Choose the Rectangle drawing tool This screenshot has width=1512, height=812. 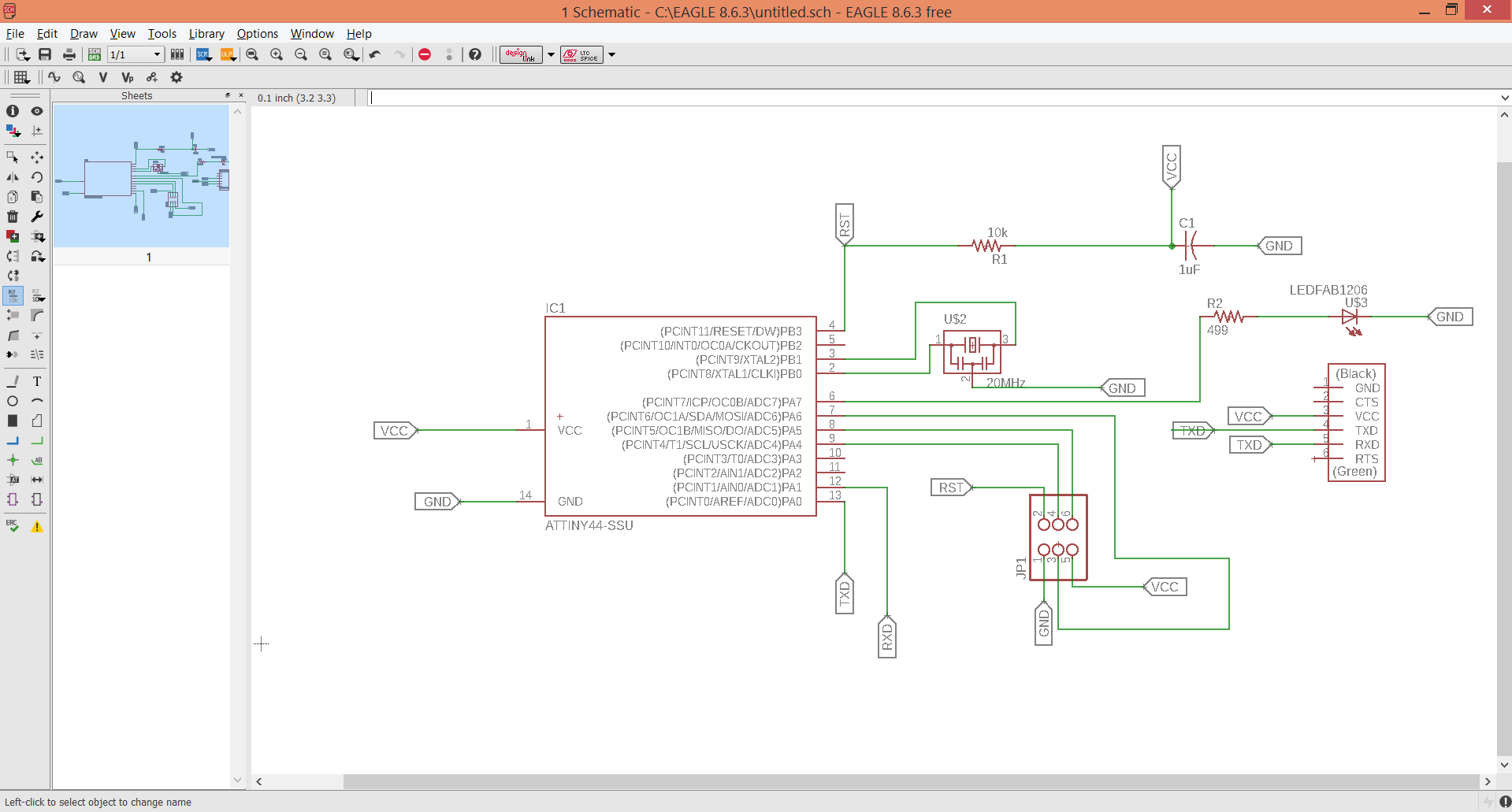pos(13,421)
